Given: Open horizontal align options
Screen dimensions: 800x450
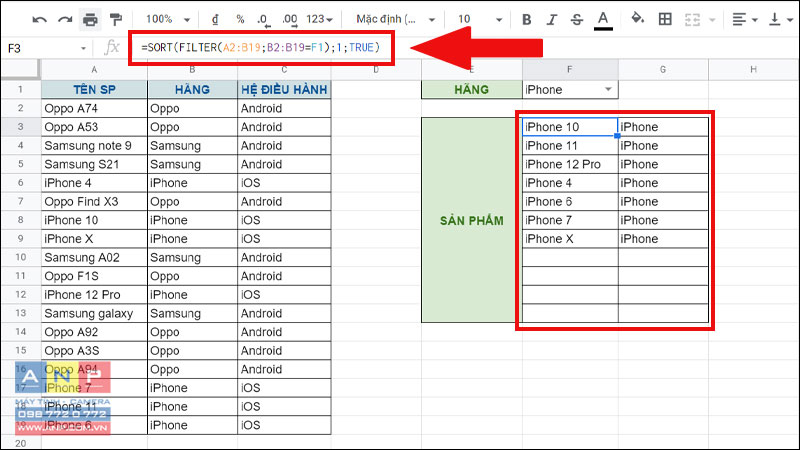Looking at the screenshot, I should pos(744,19).
